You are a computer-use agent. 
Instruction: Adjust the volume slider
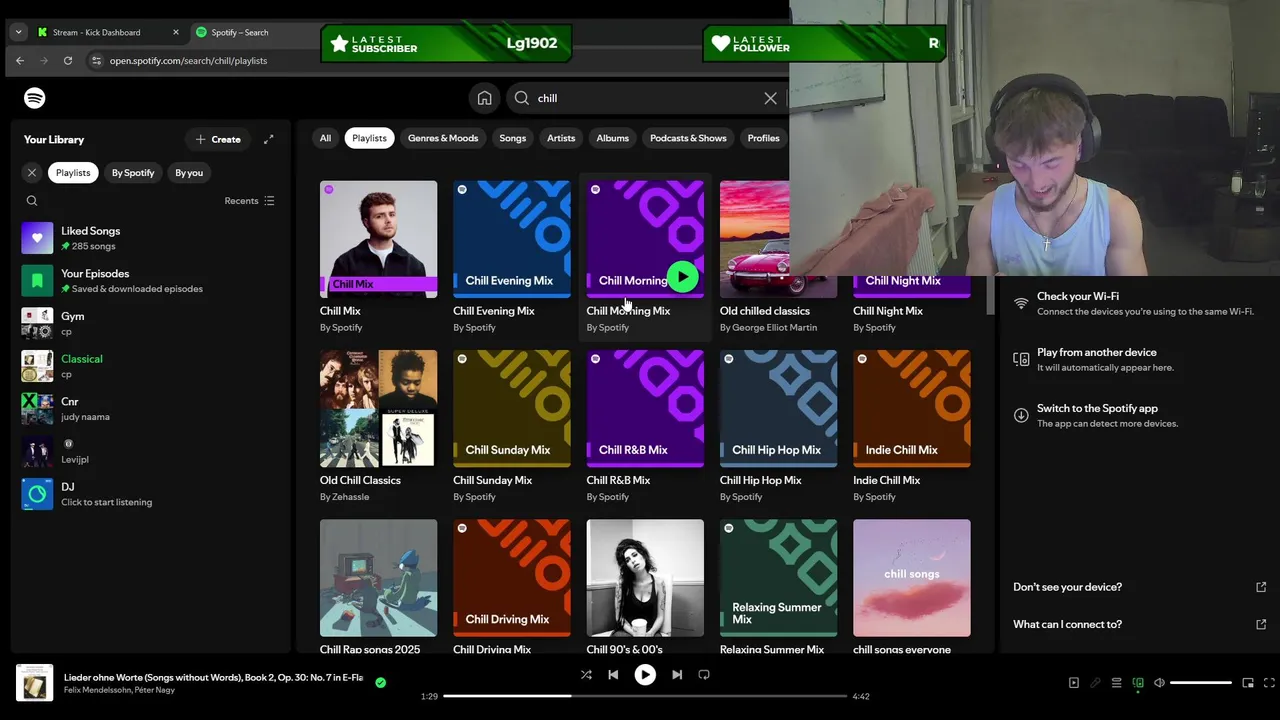tap(1201, 683)
